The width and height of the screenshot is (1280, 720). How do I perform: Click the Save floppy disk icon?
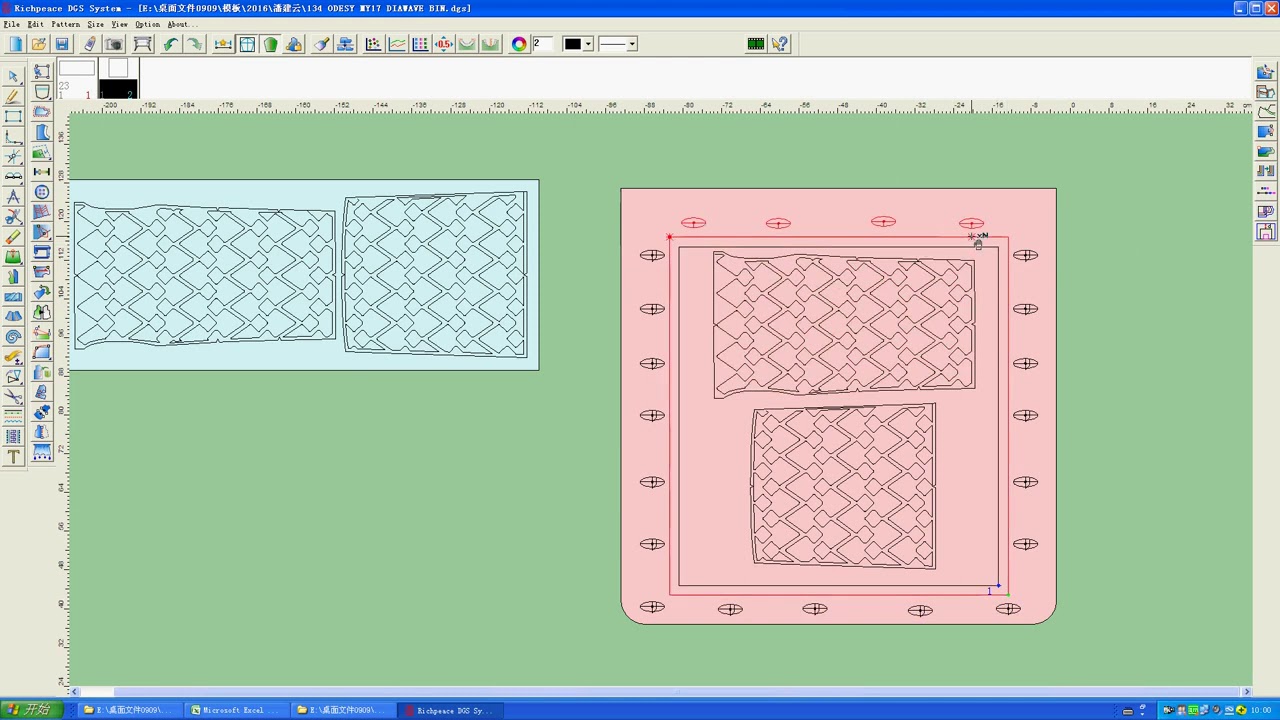pos(61,44)
